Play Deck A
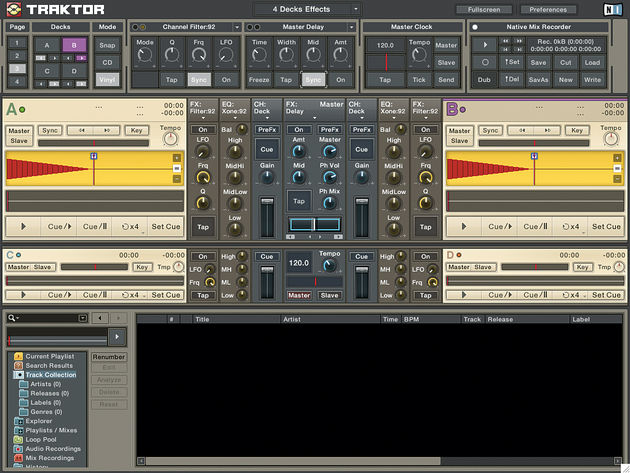 (23, 227)
